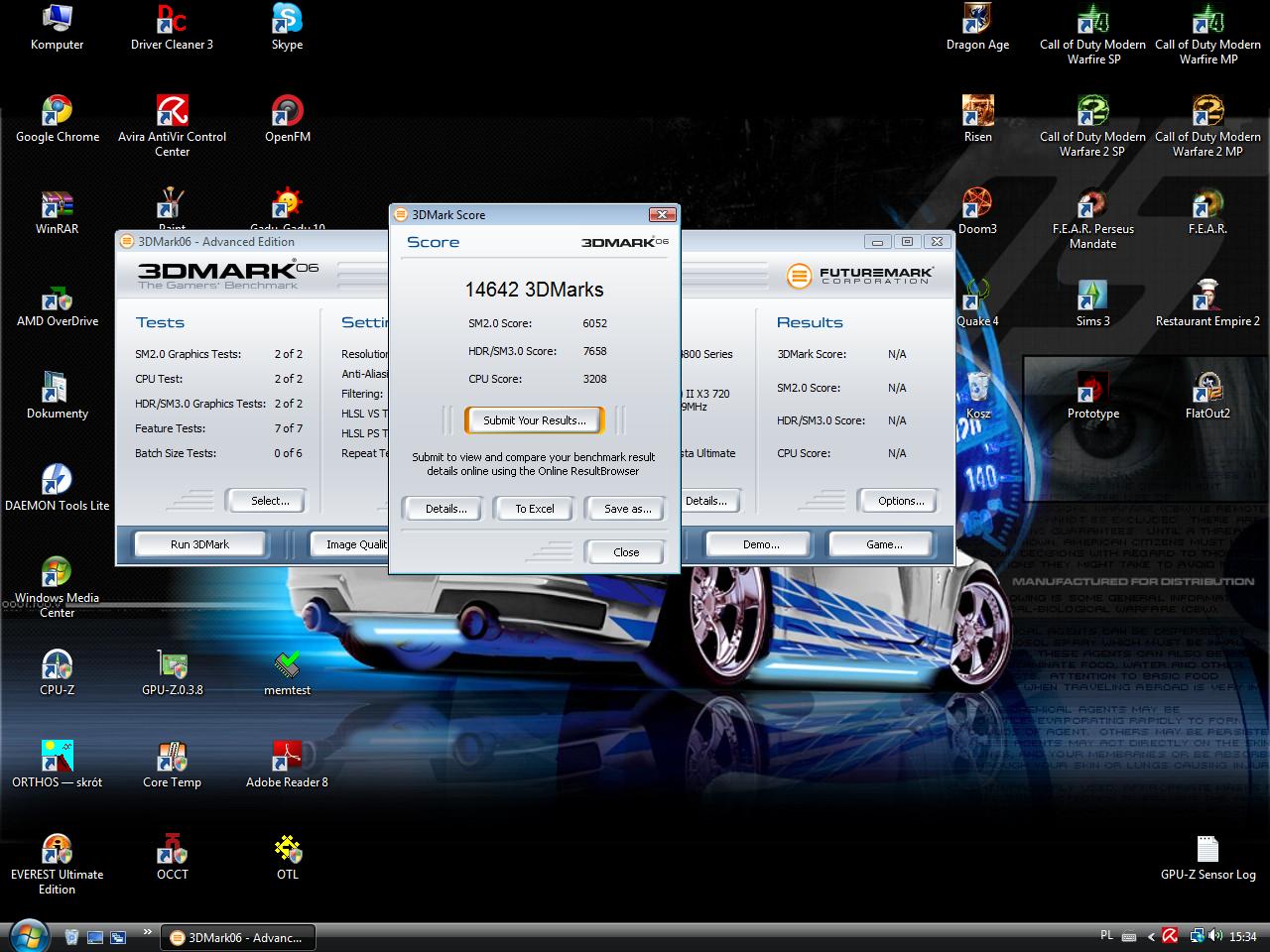Viewport: 1270px width, 952px height.
Task: Launch Restaurant Empire 2 icon
Action: 1207,303
